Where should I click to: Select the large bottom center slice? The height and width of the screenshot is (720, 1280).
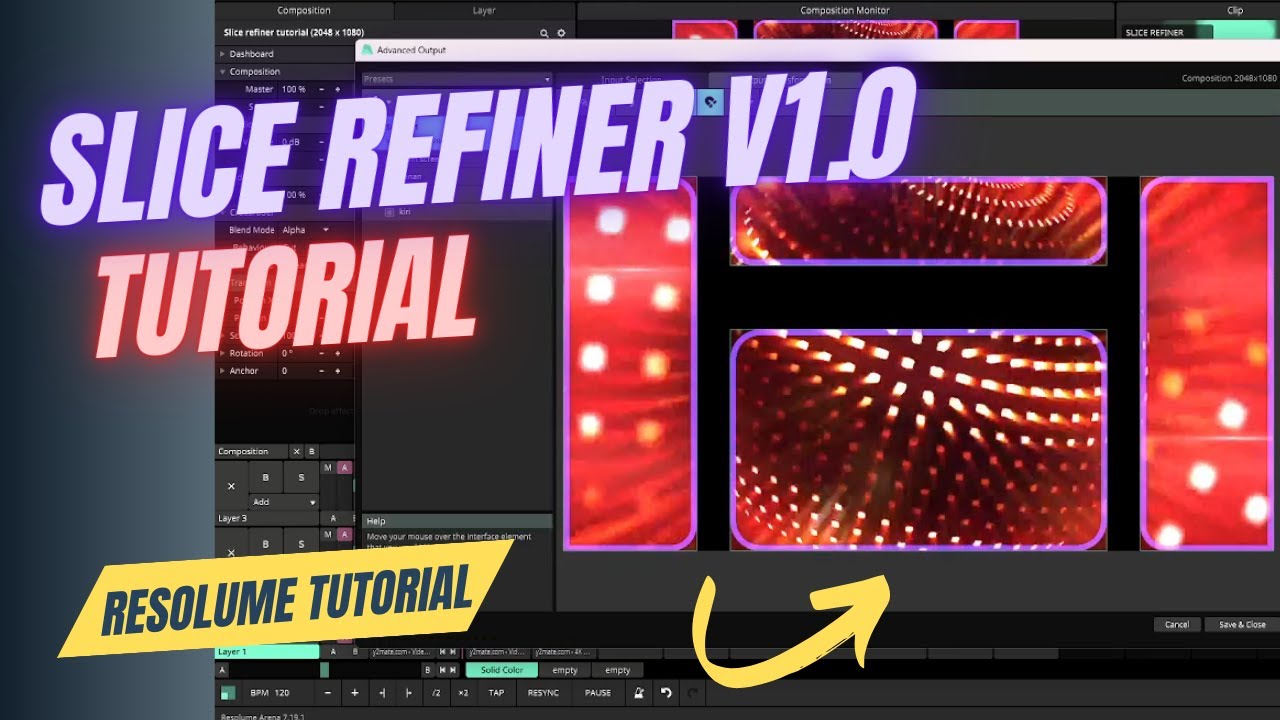(918, 440)
